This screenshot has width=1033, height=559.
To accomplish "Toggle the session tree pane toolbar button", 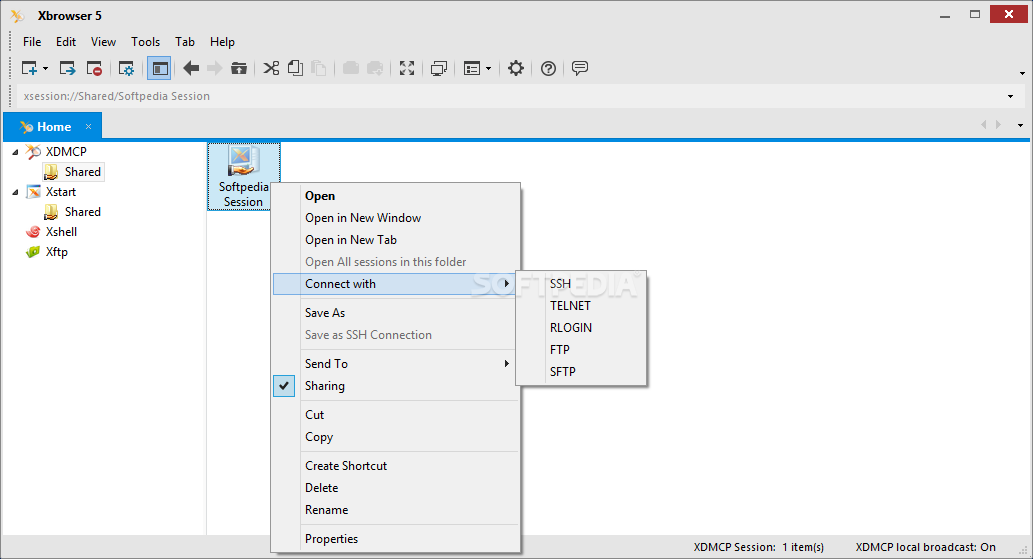I will click(159, 68).
